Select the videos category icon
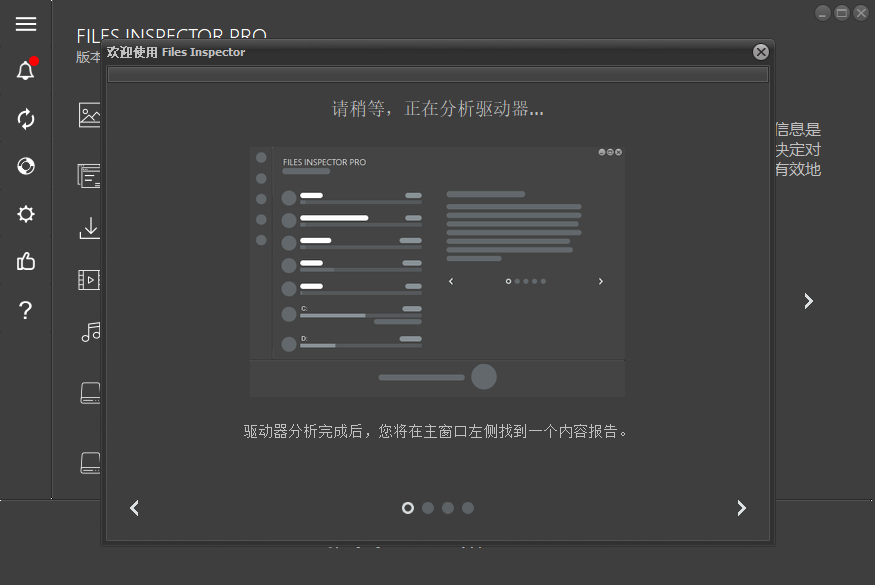875x585 pixels. pos(89,280)
